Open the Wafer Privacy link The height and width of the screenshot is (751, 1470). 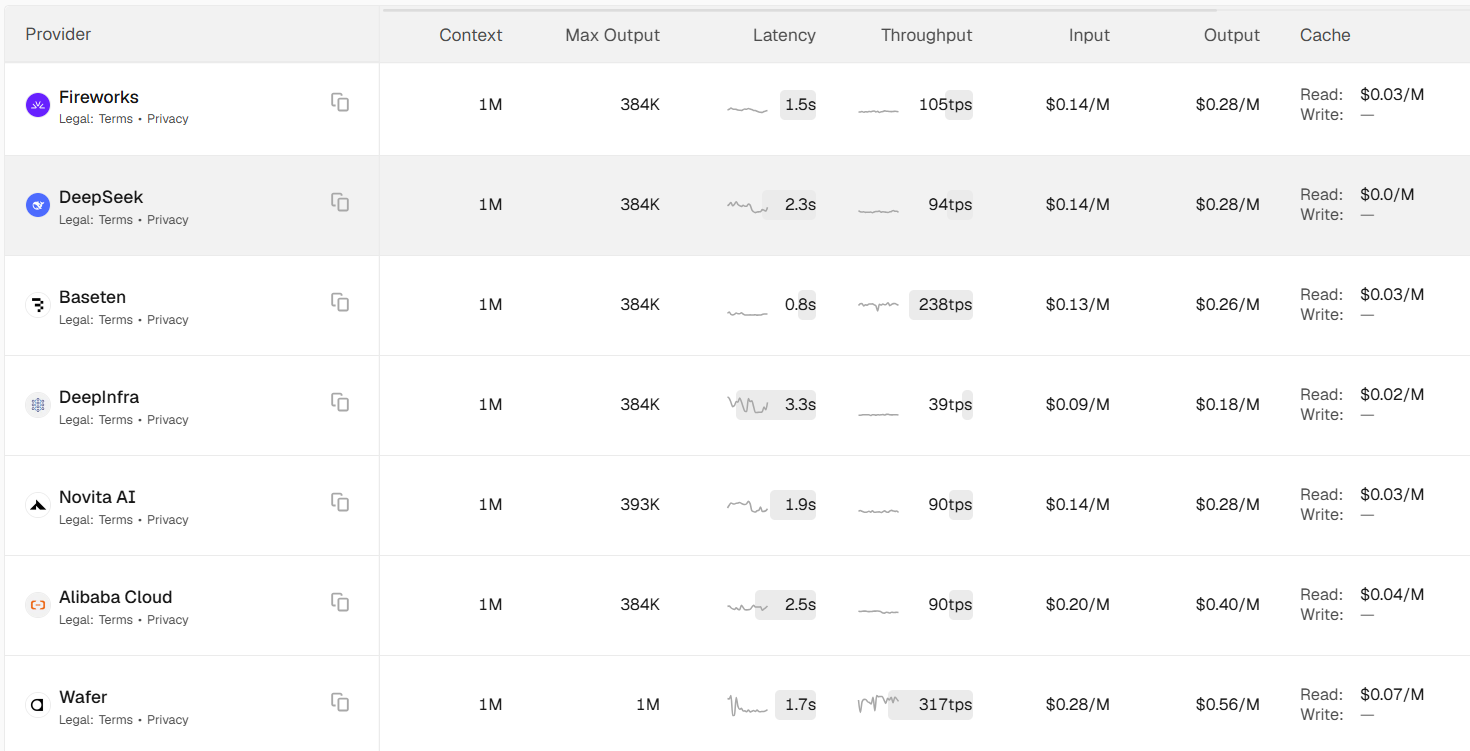point(168,720)
